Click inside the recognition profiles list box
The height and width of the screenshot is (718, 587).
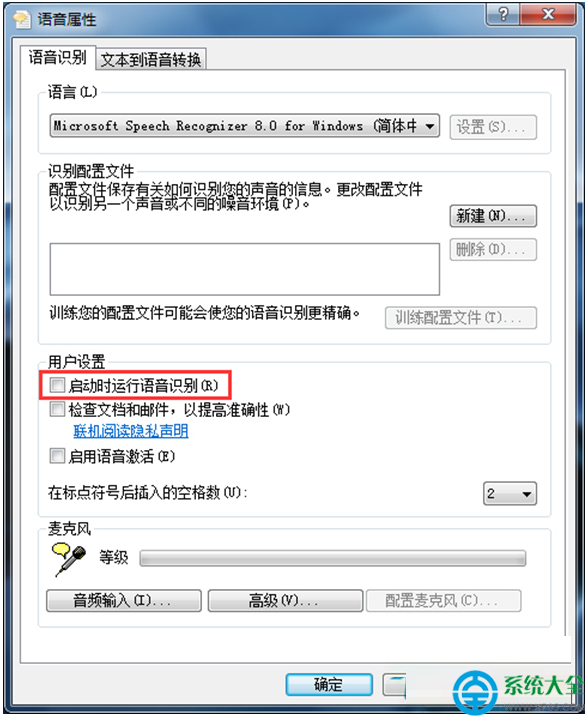pos(245,269)
